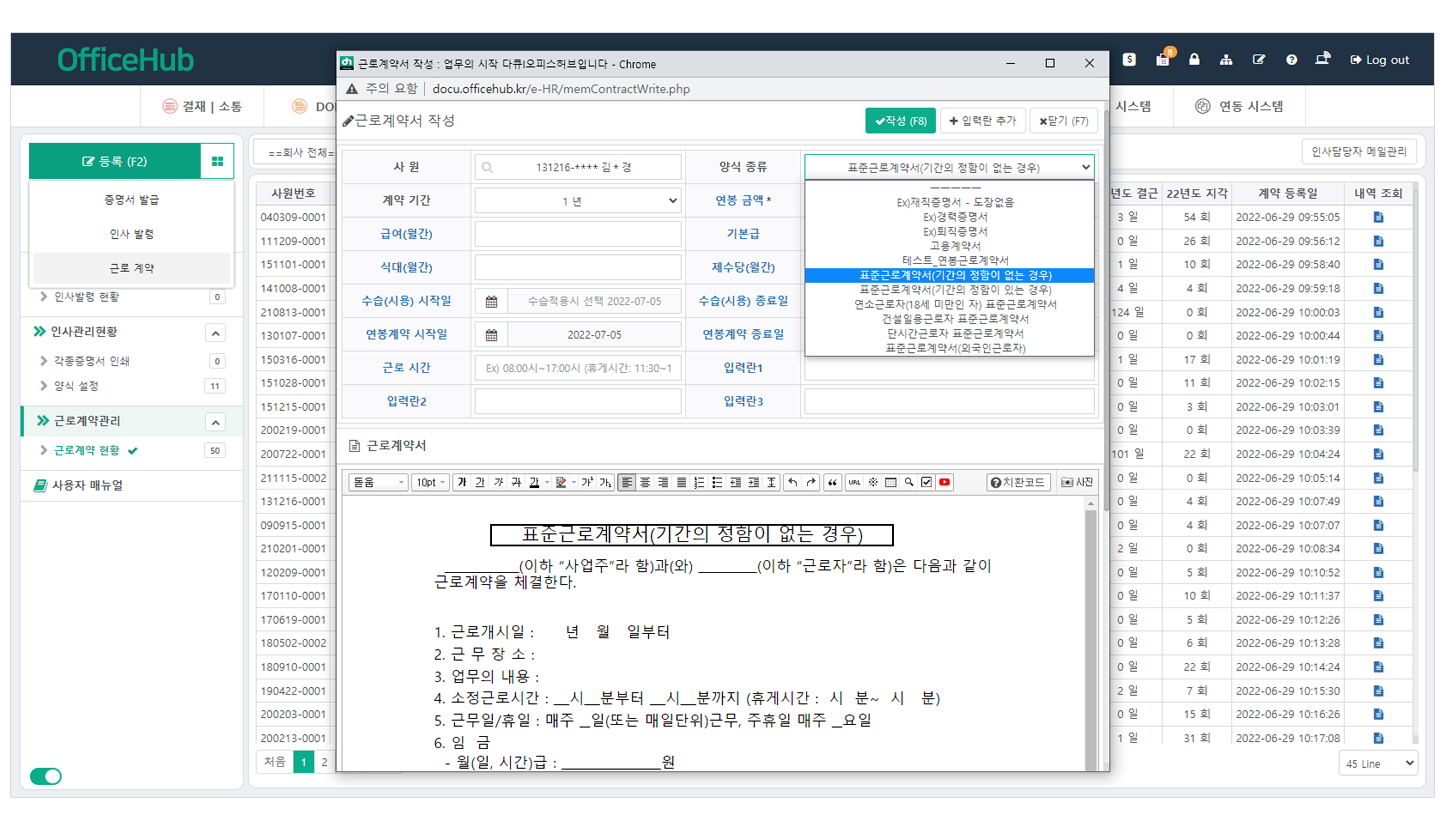This screenshot has width=1456, height=823.
Task: Select Ex)경력증명서 in the template list
Action: (x=949, y=216)
